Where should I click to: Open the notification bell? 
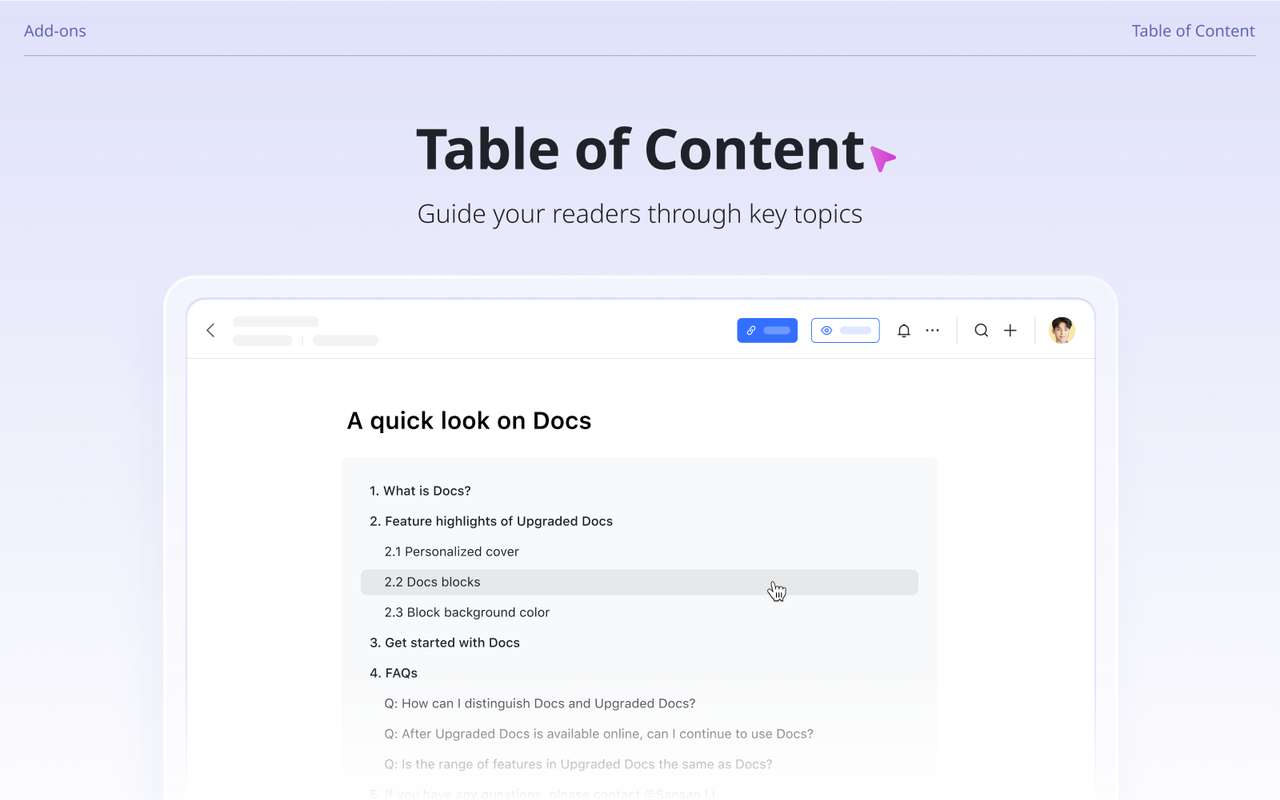pyautogui.click(x=904, y=330)
